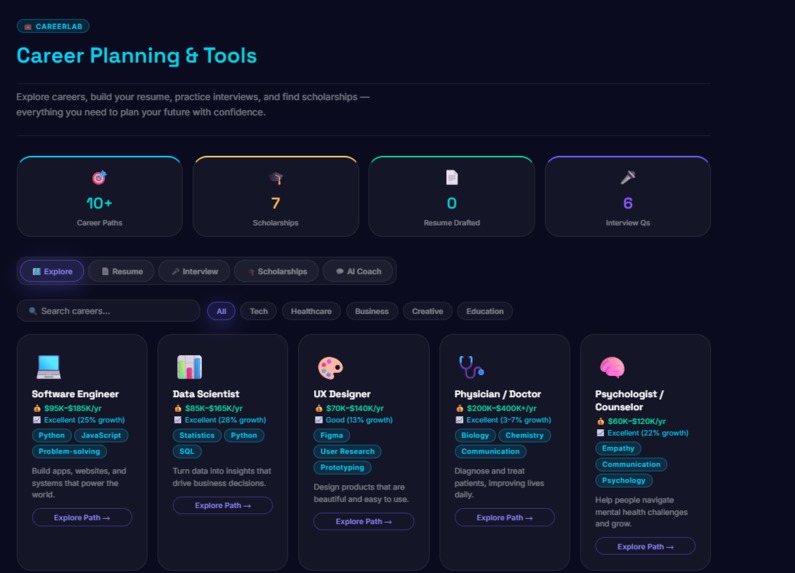Click the microphone icon above Interview Qs
Screen dimensions: 795x573
628,177
